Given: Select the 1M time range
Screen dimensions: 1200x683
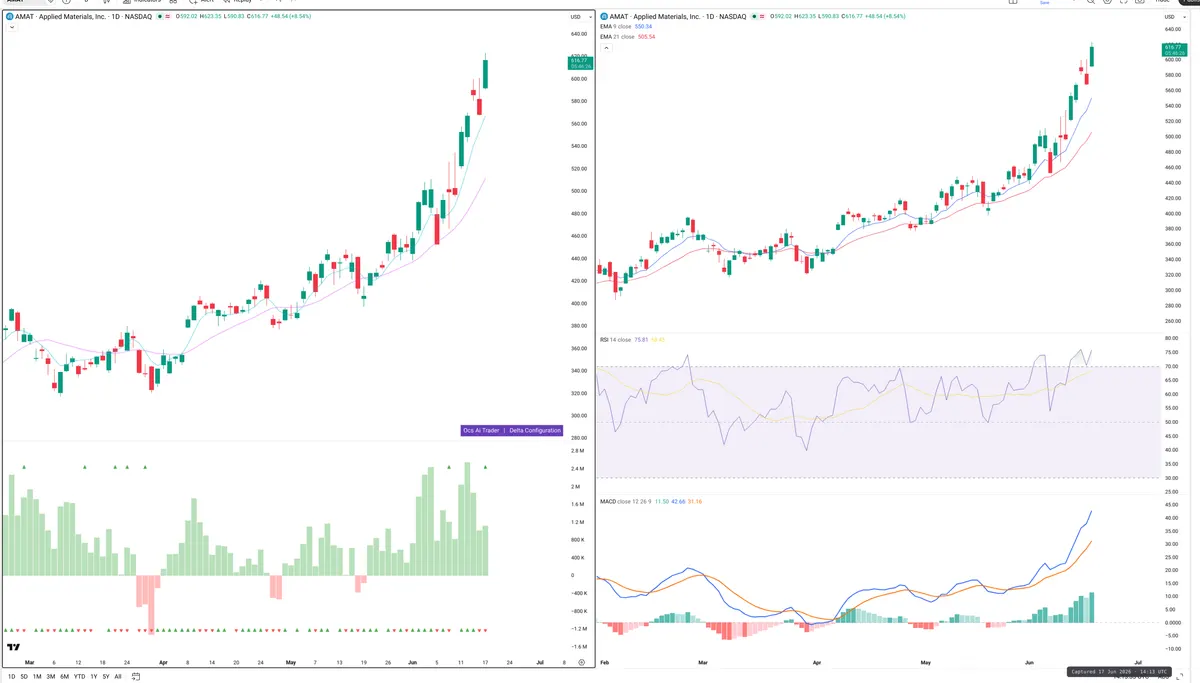Looking at the screenshot, I should [37, 676].
